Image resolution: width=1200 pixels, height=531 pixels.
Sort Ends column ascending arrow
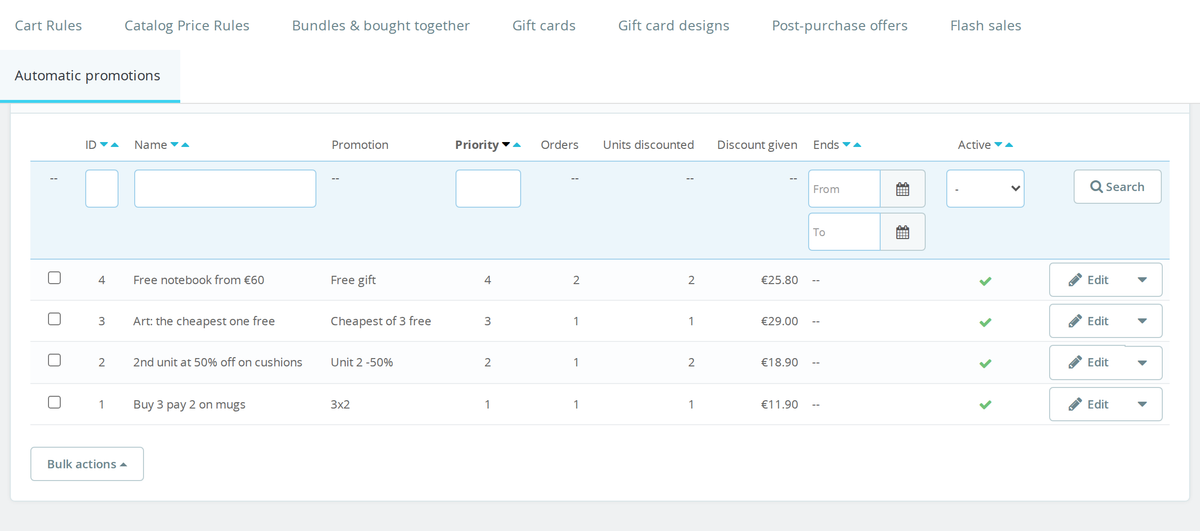pyautogui.click(x=857, y=145)
